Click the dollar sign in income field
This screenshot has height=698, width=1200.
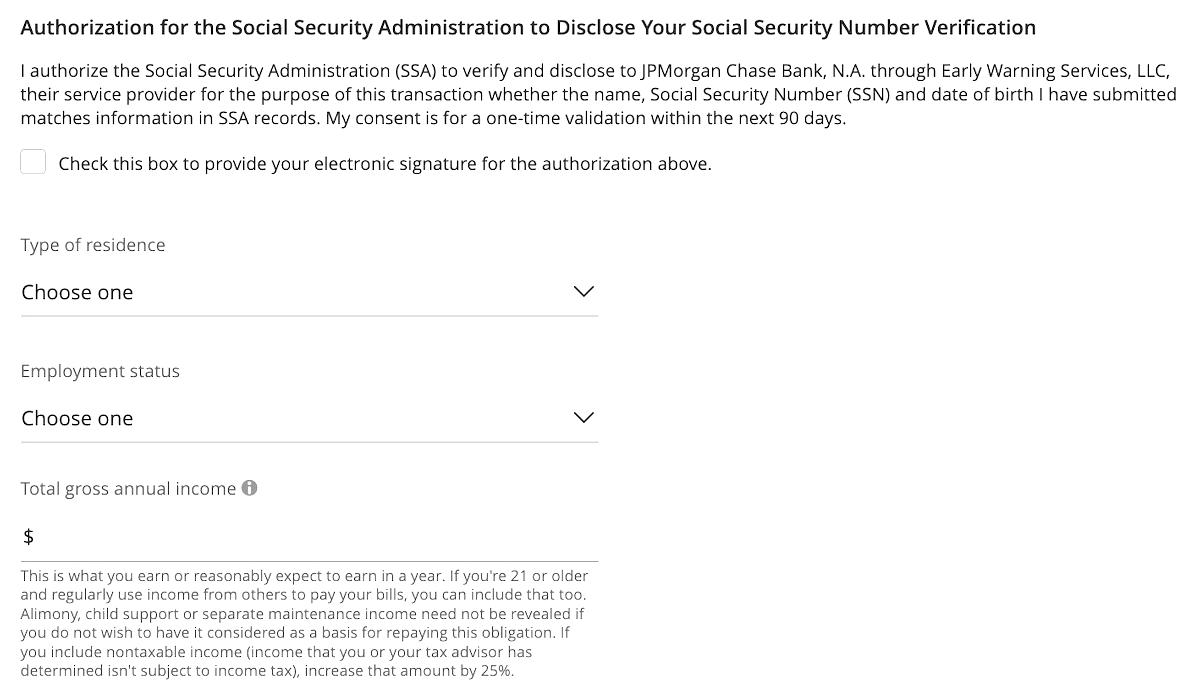pos(28,537)
